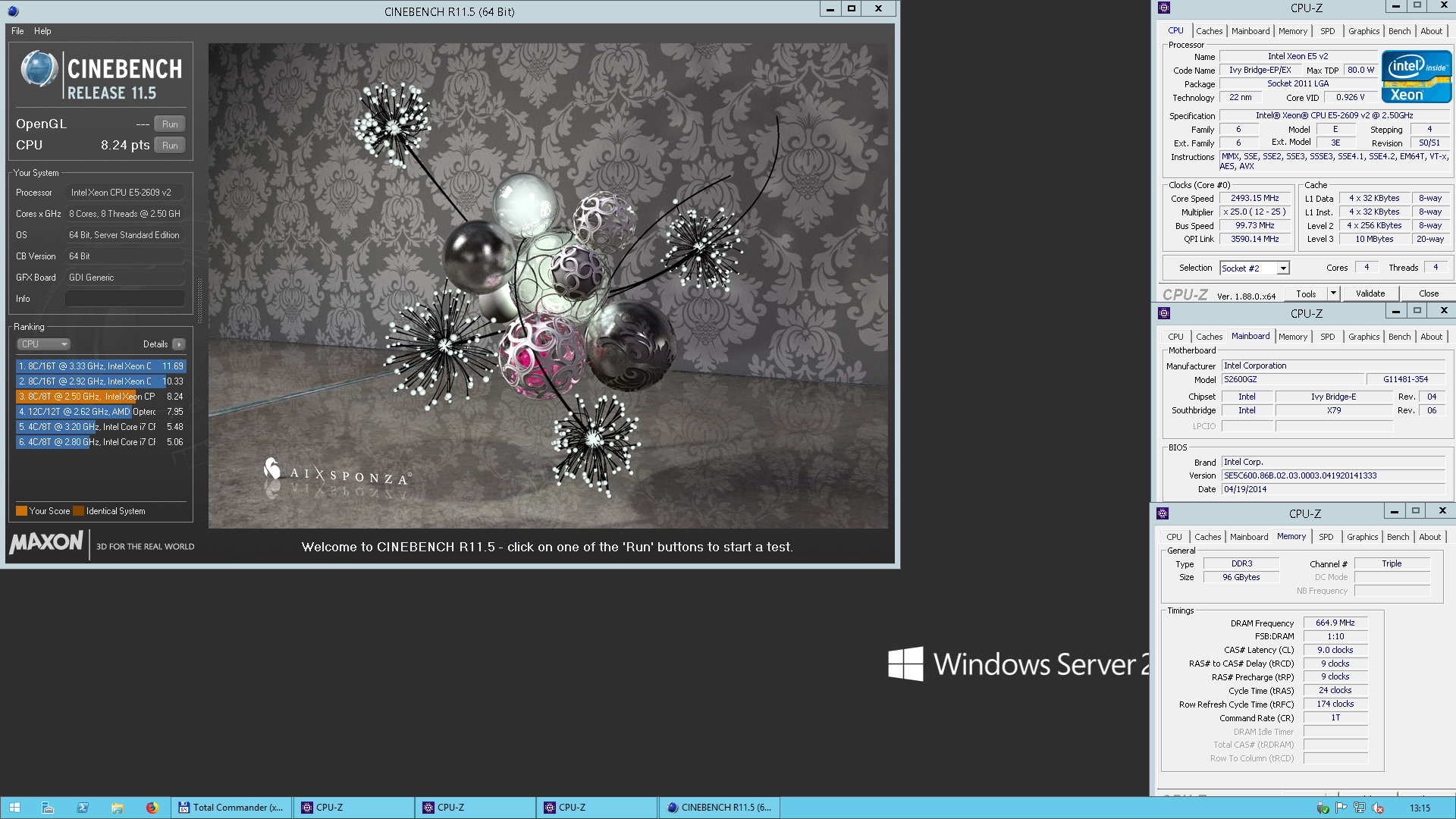
Task: Click the Your Score orange legend swatch
Action: (21, 511)
